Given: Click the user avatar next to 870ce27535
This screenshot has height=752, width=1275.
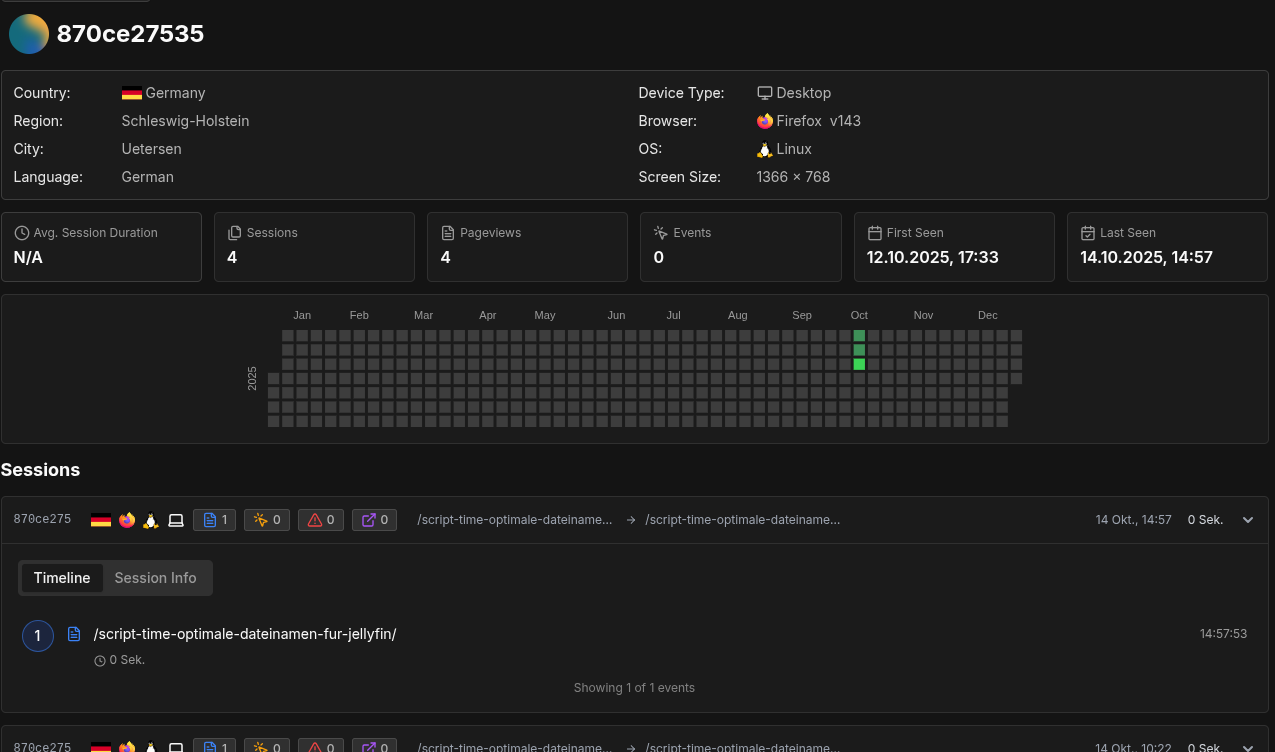Looking at the screenshot, I should pos(29,34).
